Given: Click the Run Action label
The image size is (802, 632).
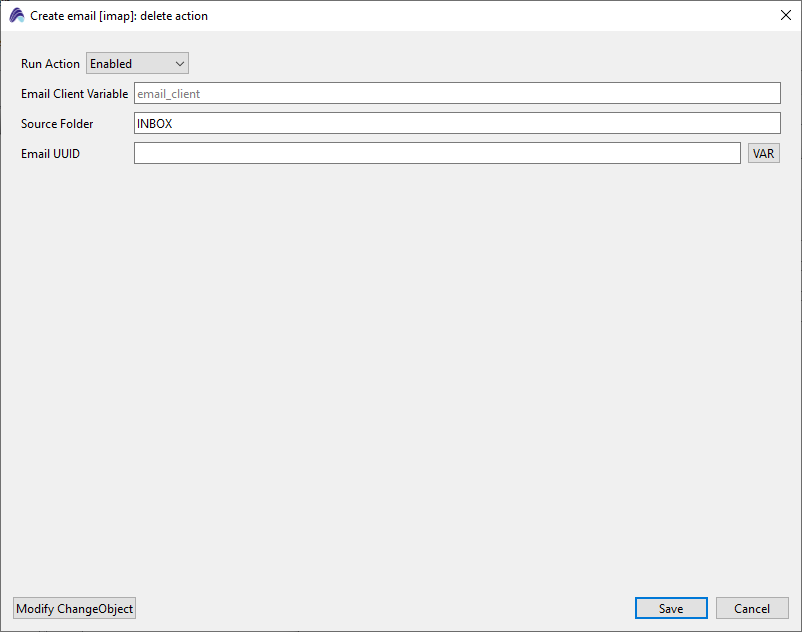Looking at the screenshot, I should point(50,64).
